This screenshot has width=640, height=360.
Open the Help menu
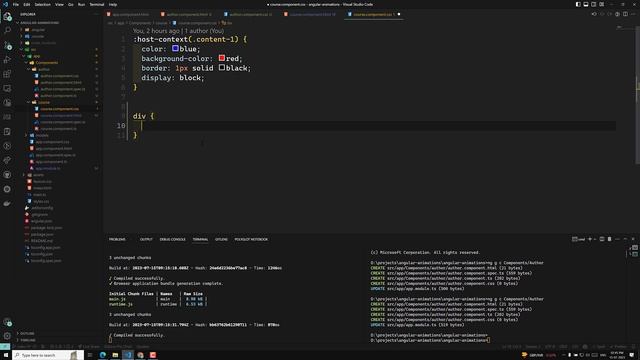pyautogui.click(x=113, y=4)
